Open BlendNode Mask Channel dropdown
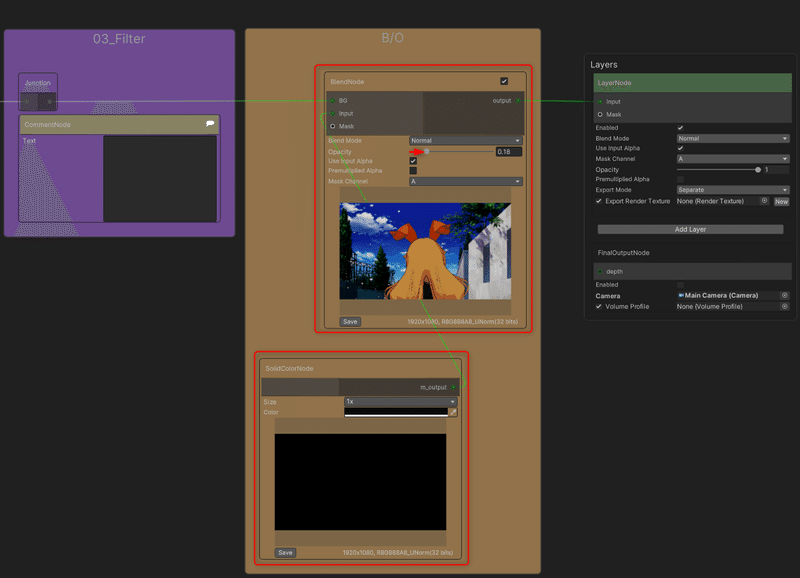Screen dimensions: 800x578 coord(466,181)
